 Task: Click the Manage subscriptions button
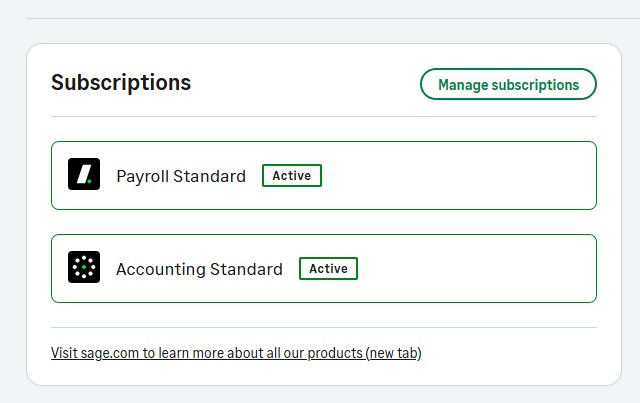508,84
